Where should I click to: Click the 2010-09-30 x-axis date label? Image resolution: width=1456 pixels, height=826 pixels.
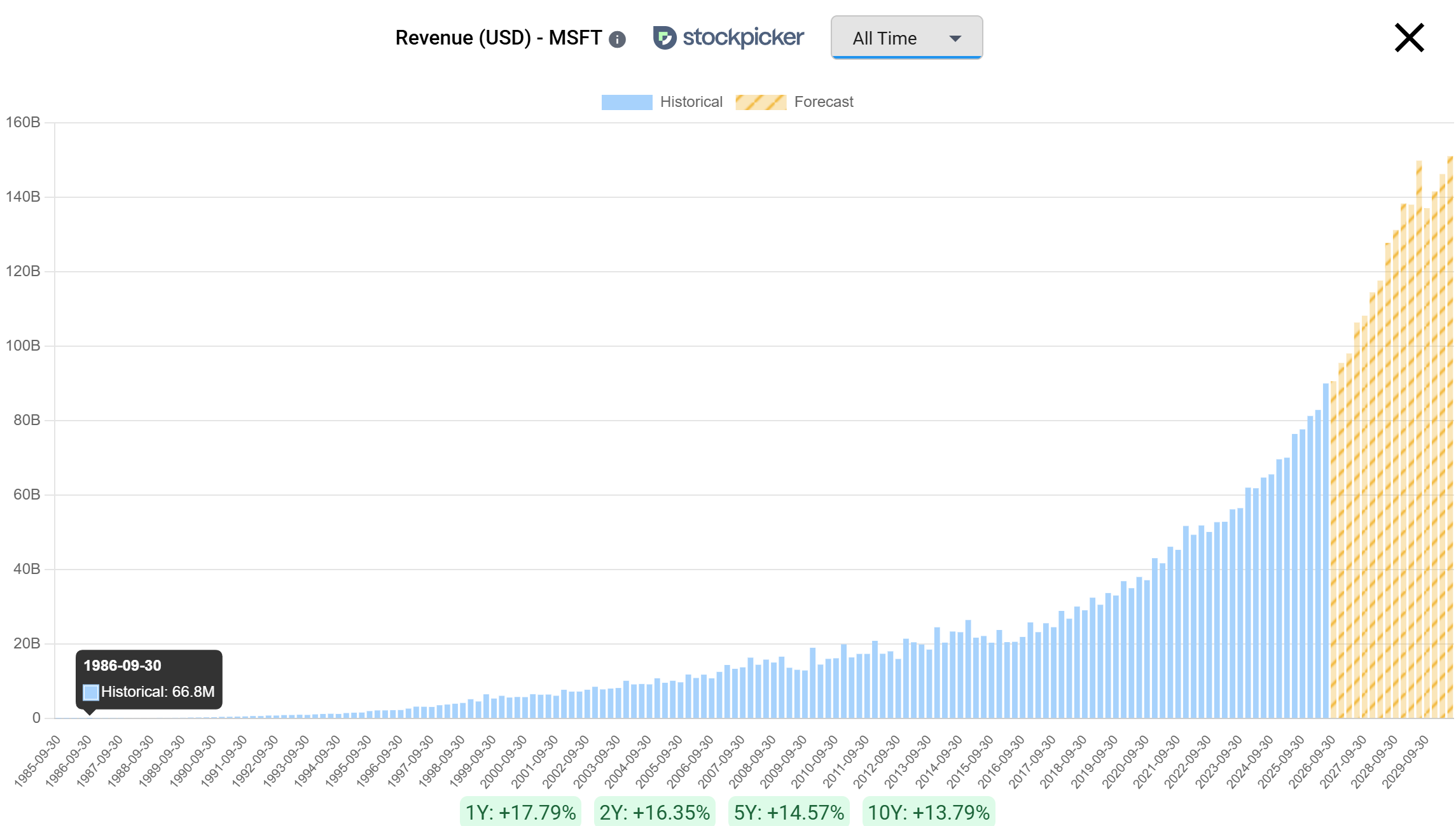tap(815, 761)
